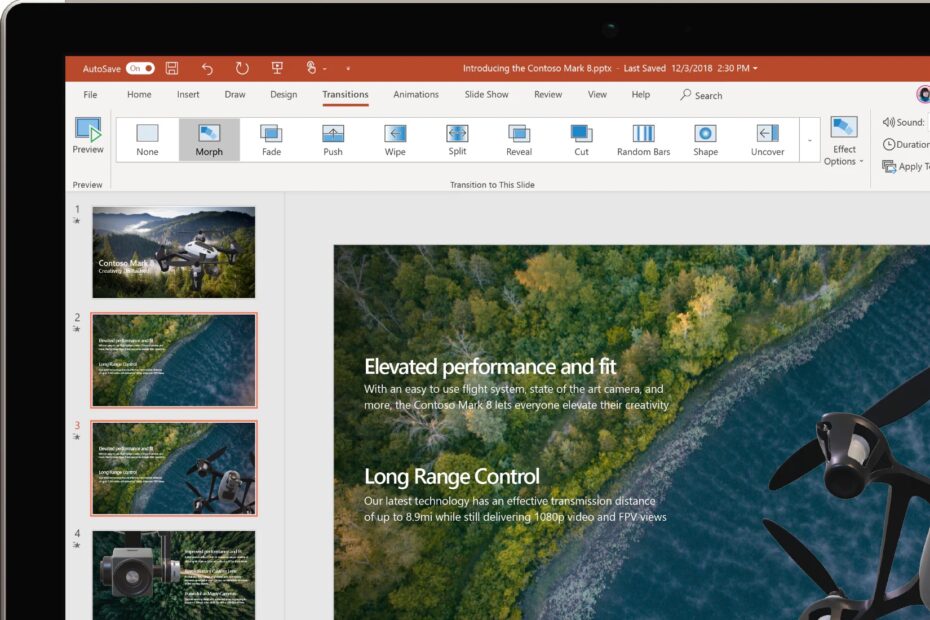Screen dimensions: 930x620
Task: Switch to the View tab
Action: tap(597, 94)
